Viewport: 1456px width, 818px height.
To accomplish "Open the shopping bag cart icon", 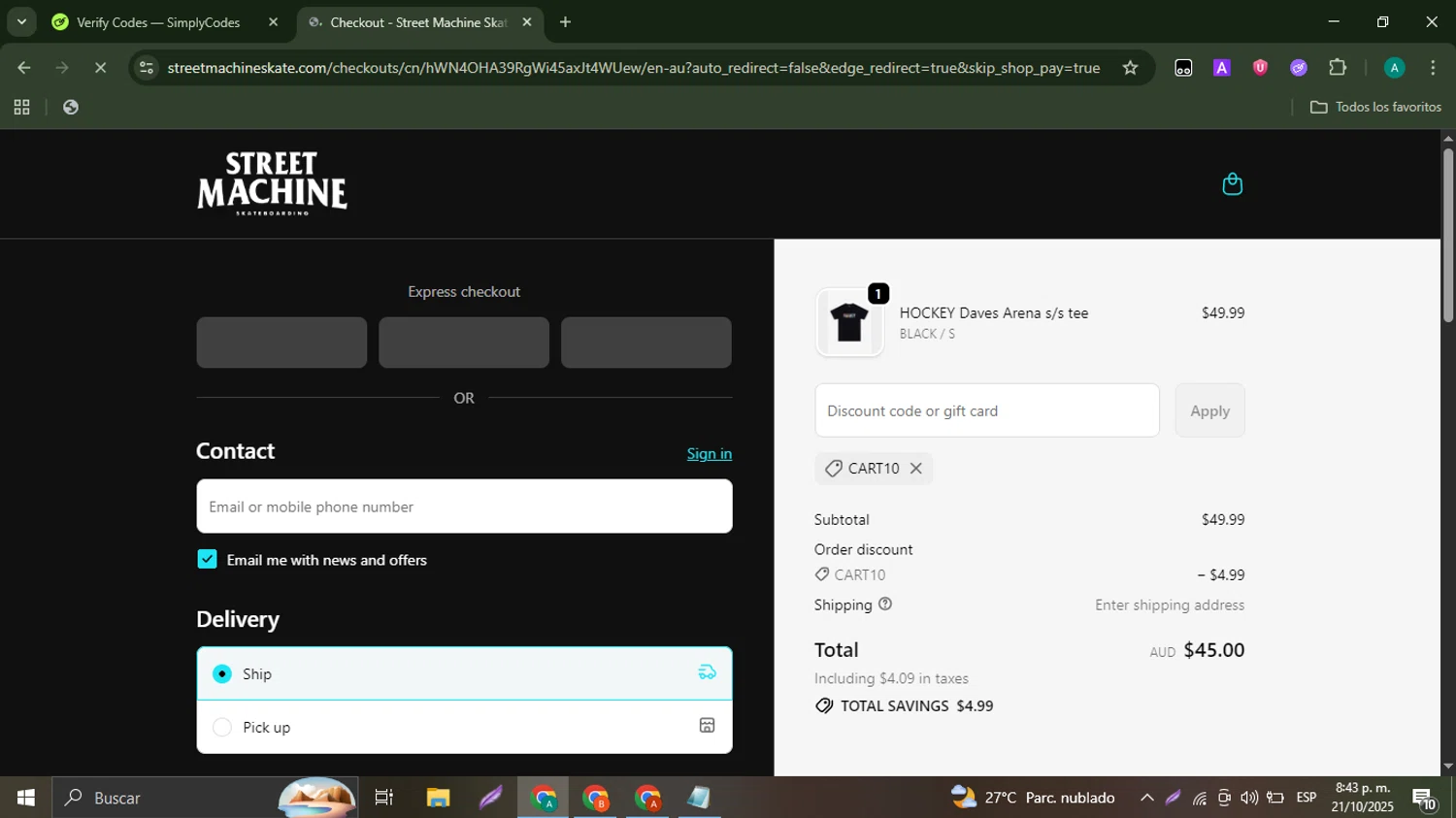I will [x=1232, y=183].
